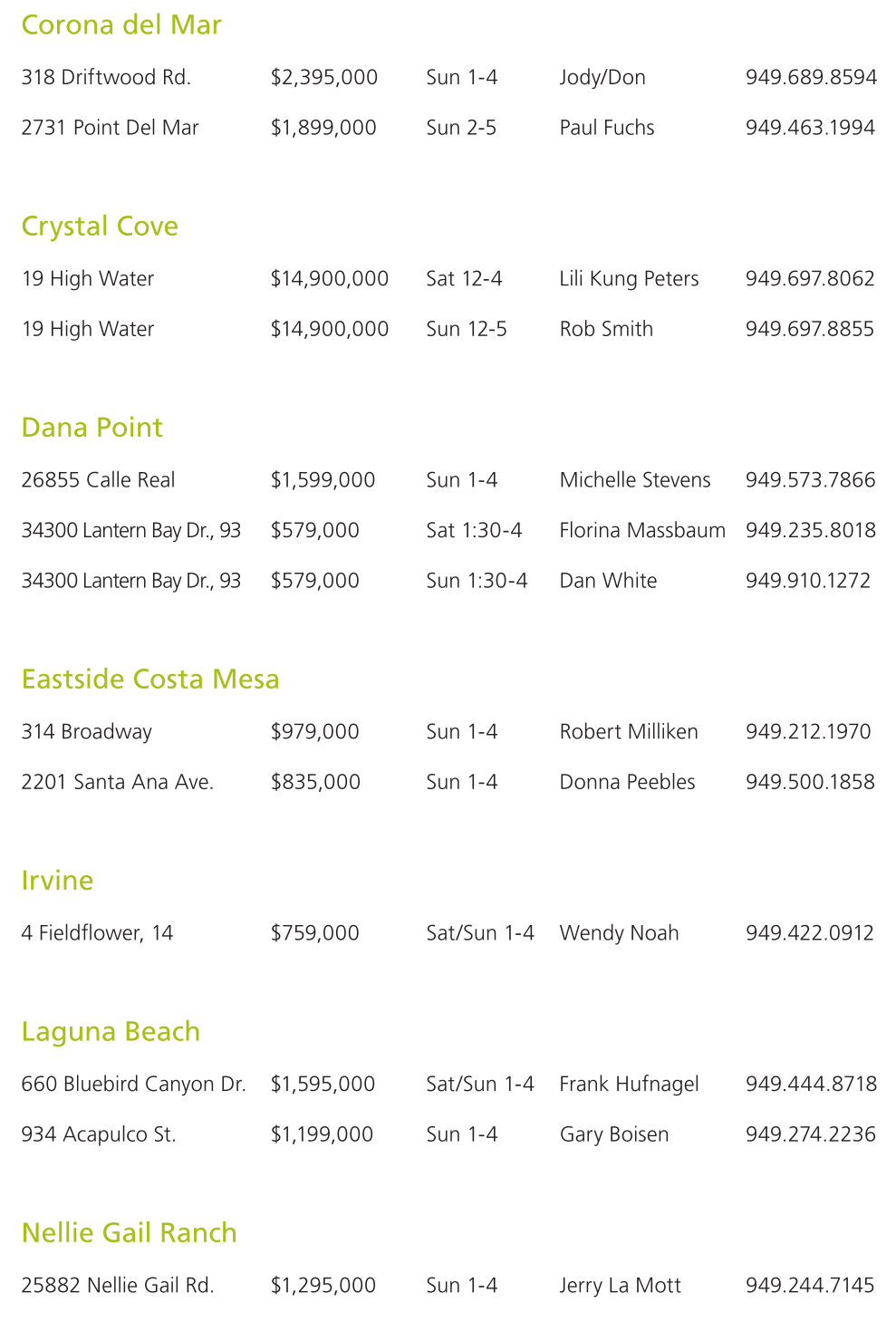Screen dimensions: 896x1331
Task: Click the 318 Driftwood Rd. address
Action: pyautogui.click(x=106, y=77)
